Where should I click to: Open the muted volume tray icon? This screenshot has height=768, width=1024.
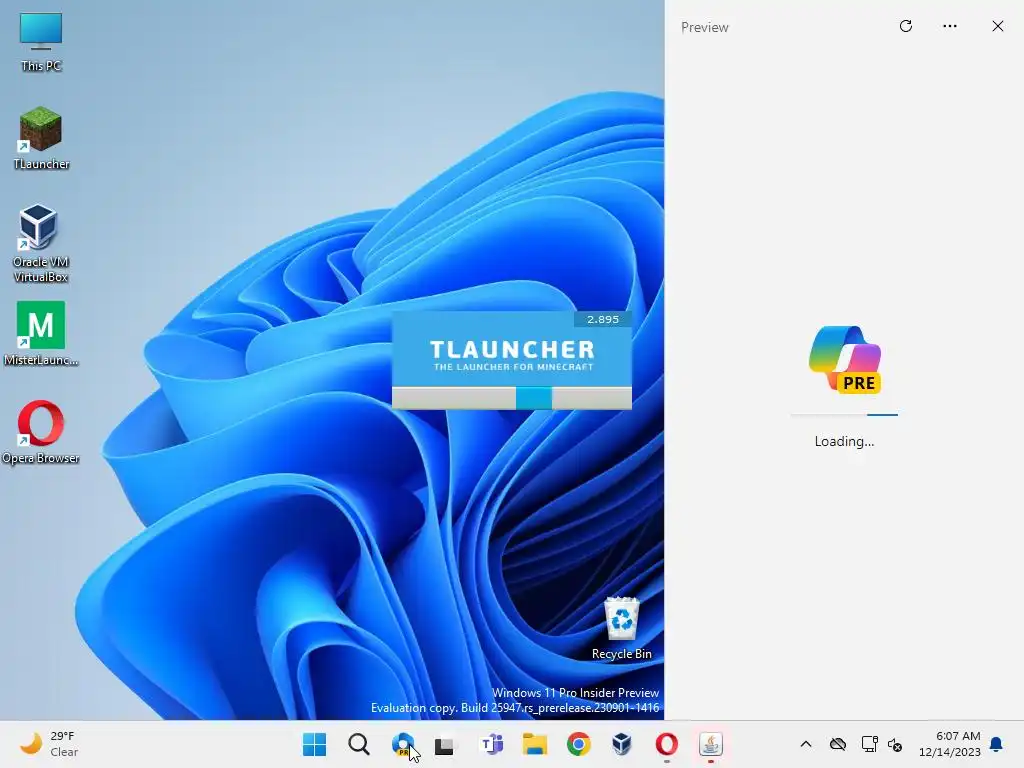click(895, 744)
